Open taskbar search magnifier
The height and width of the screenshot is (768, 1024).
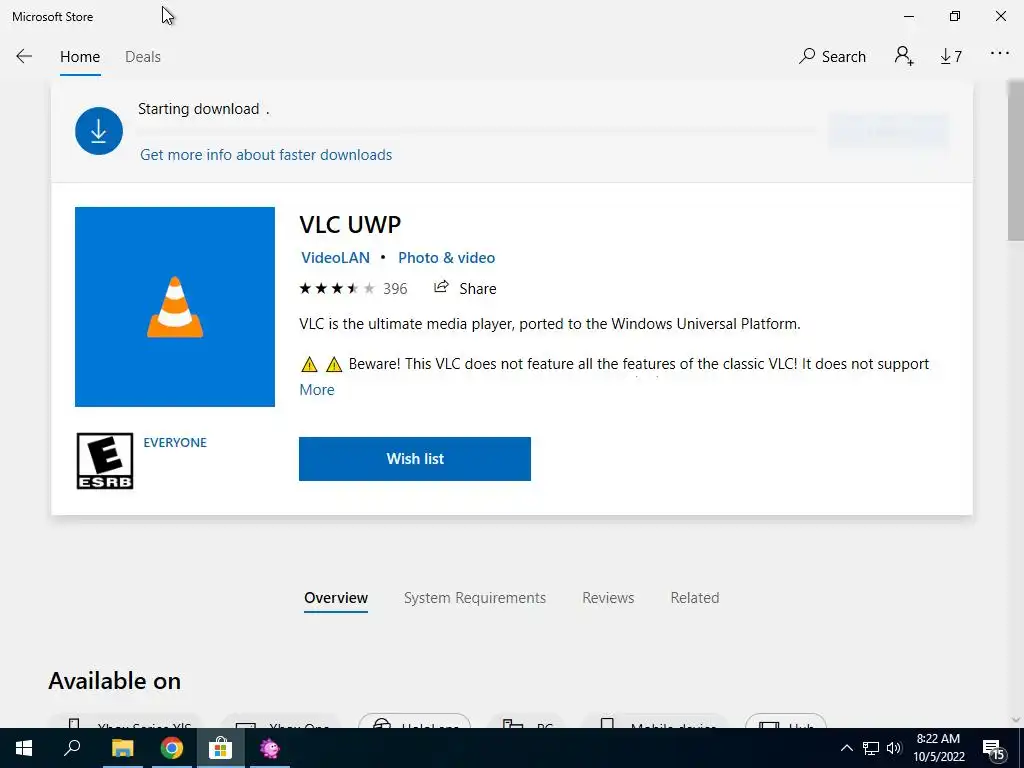(72, 748)
